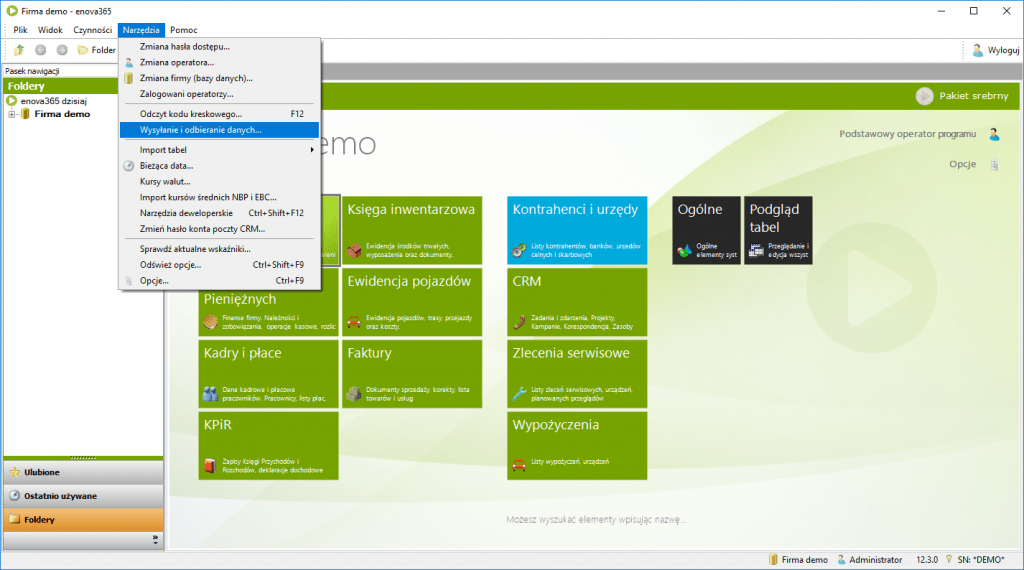Click the chevron to configure navigation pane buttons

point(155,540)
